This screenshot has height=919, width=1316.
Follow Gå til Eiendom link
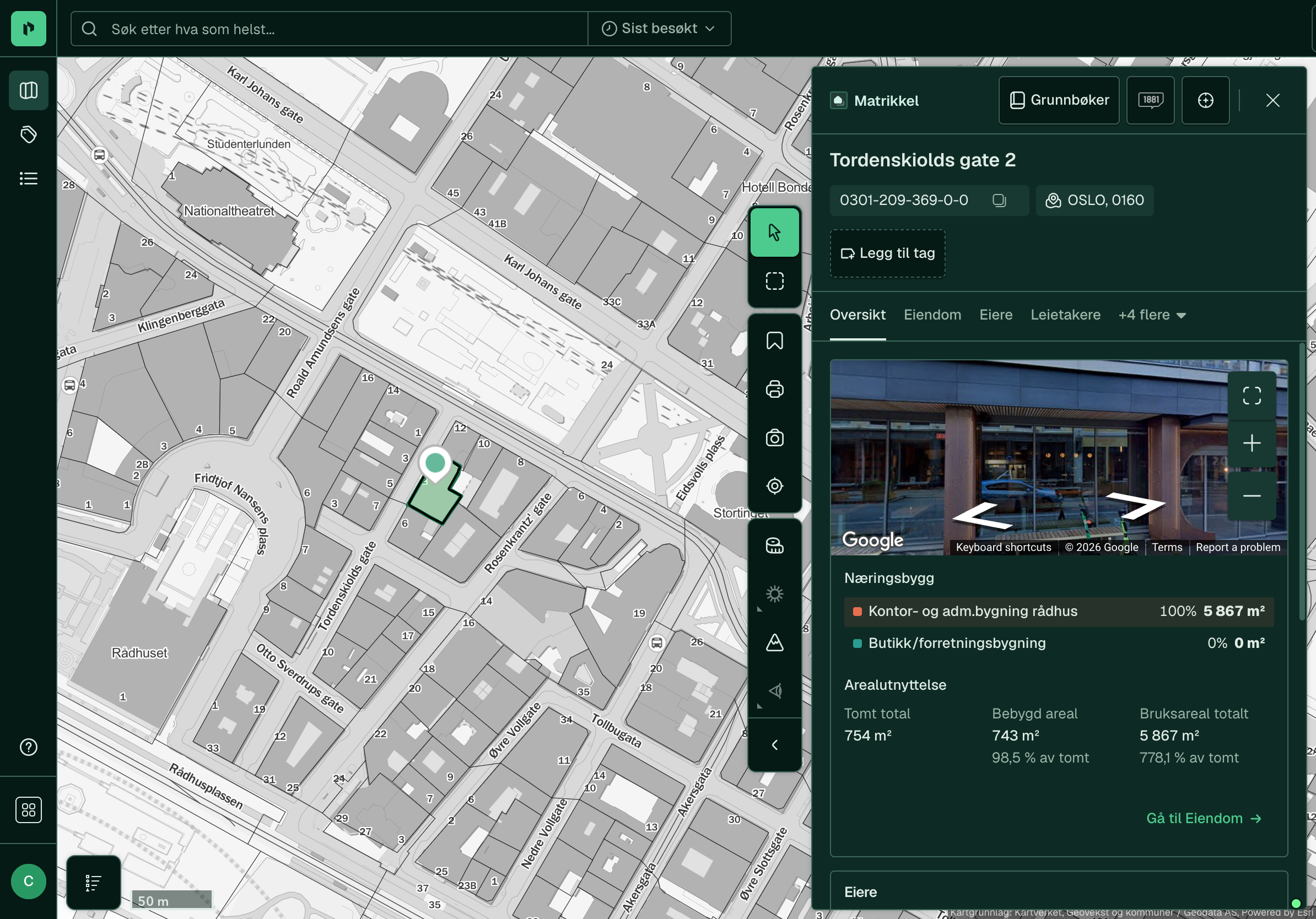pyautogui.click(x=1204, y=818)
